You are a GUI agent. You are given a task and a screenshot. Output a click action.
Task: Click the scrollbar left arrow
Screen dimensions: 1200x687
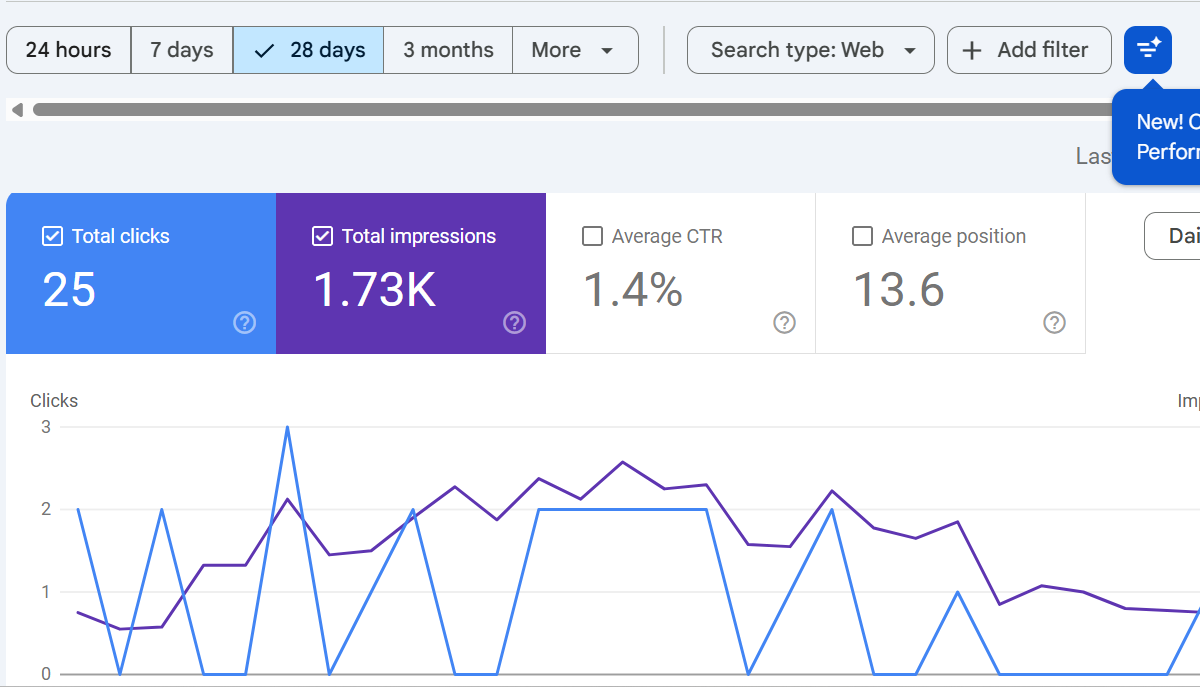(16, 109)
